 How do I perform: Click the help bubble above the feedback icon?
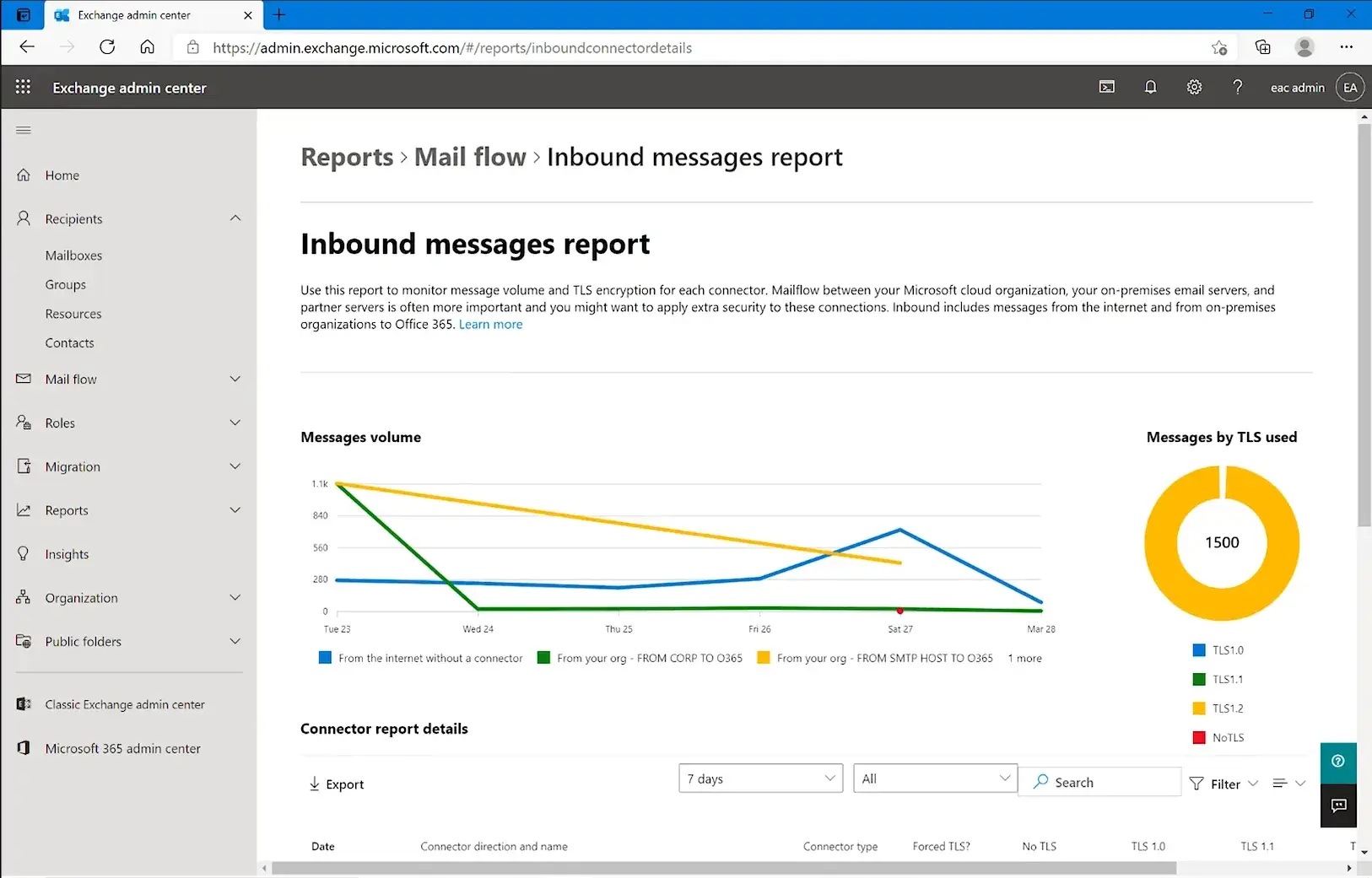pos(1338,762)
